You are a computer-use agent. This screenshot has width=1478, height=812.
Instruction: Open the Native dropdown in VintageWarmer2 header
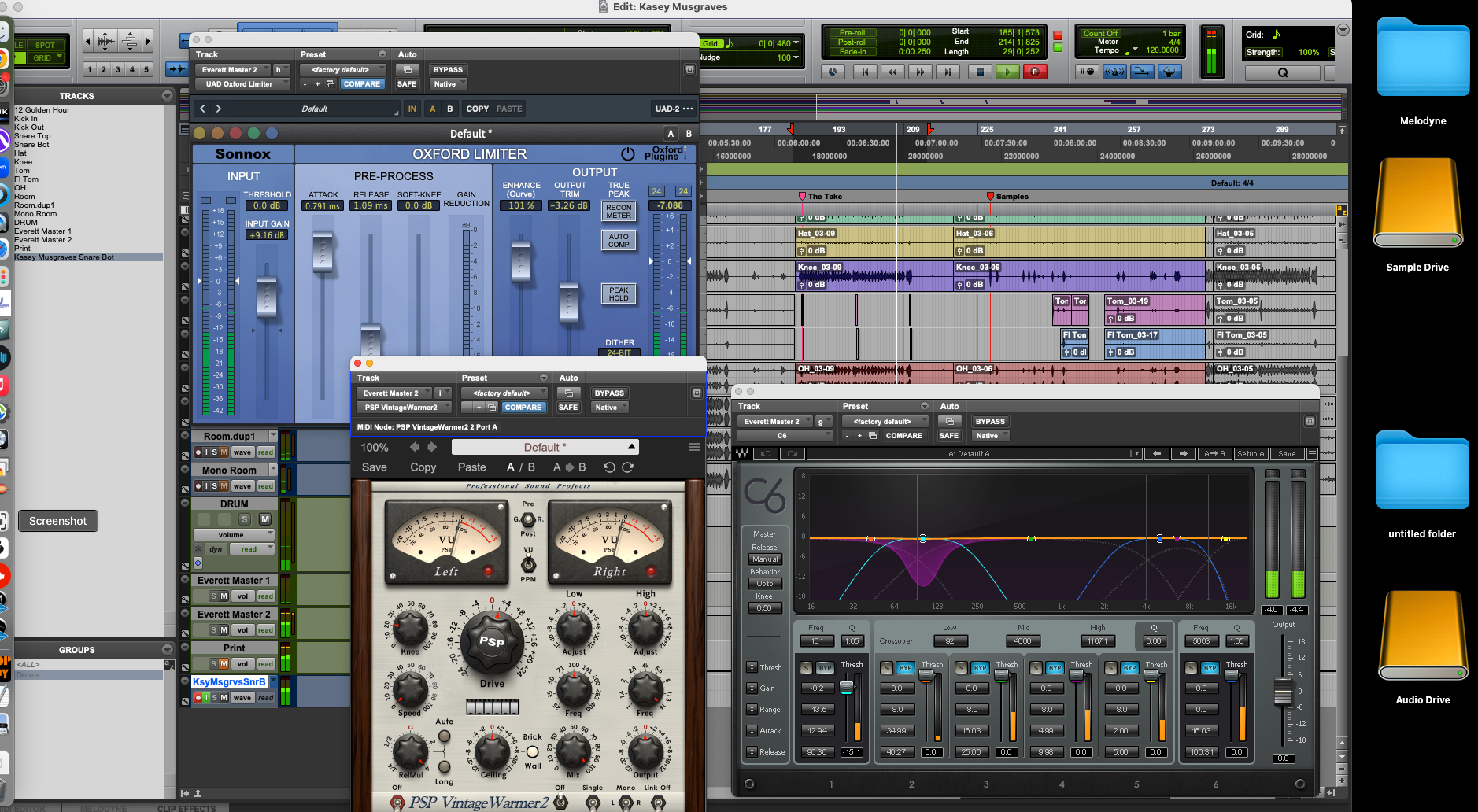tap(610, 408)
